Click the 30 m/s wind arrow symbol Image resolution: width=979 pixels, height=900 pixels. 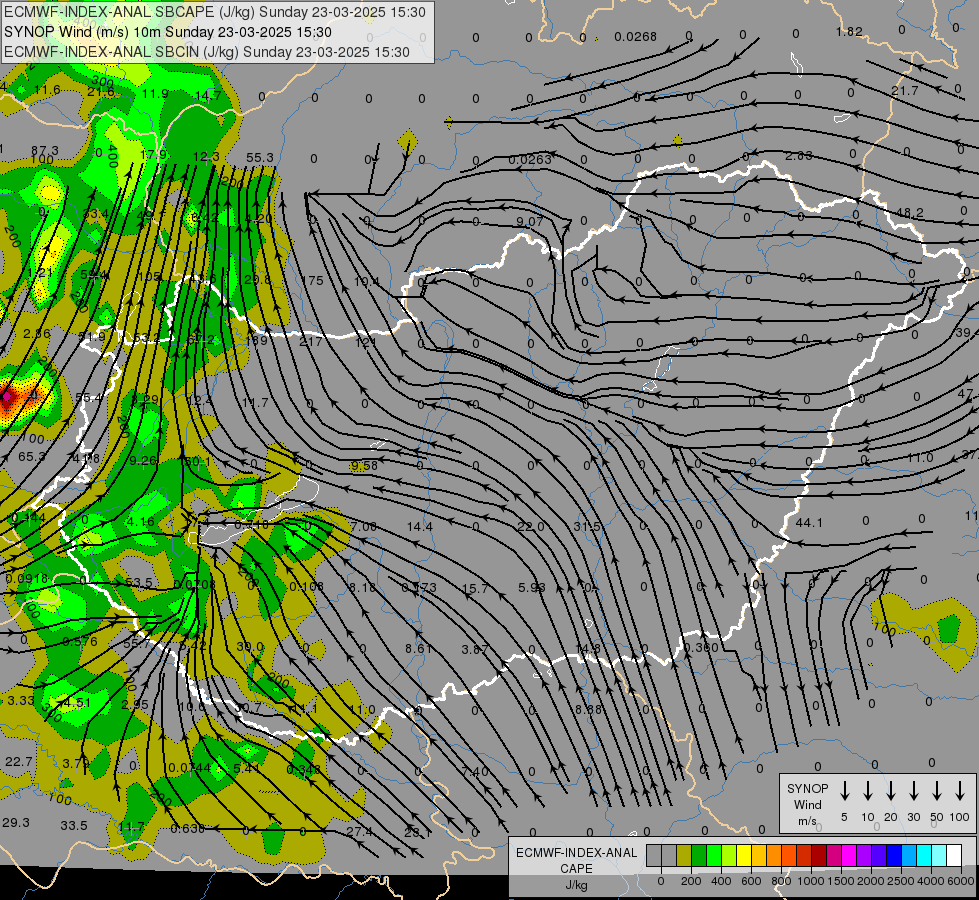(913, 791)
